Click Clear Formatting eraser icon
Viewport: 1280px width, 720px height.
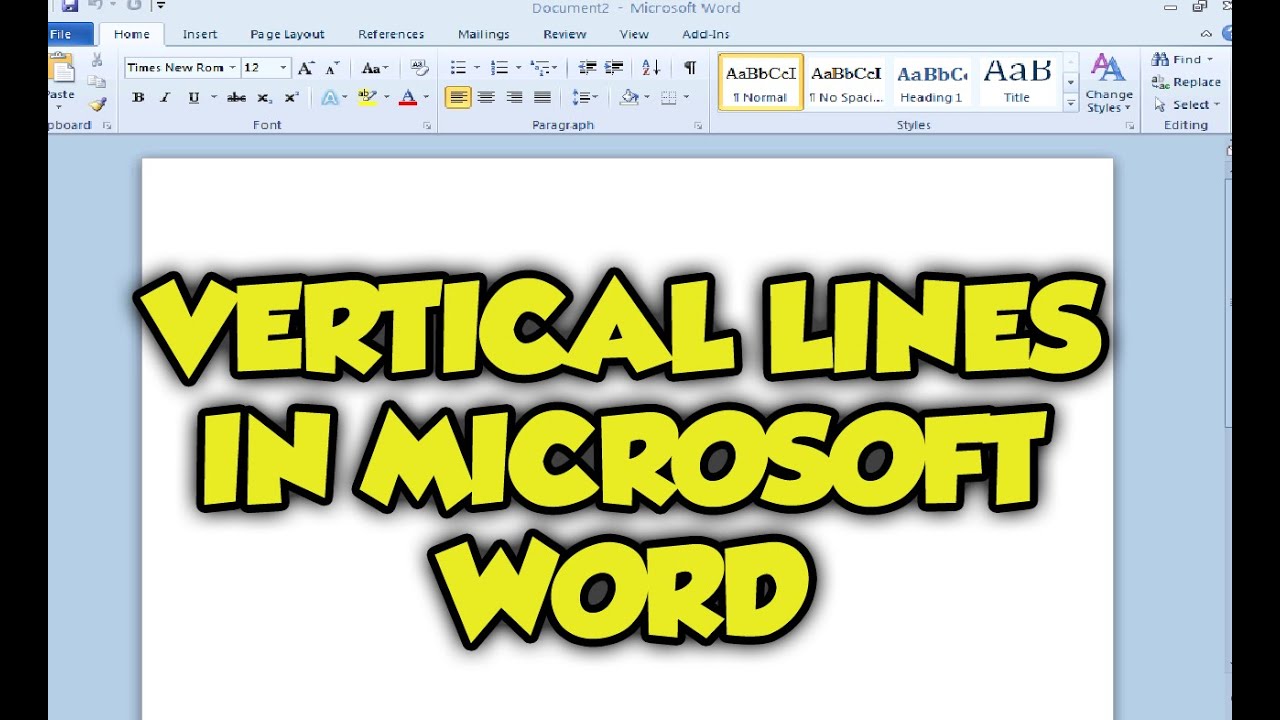point(420,68)
